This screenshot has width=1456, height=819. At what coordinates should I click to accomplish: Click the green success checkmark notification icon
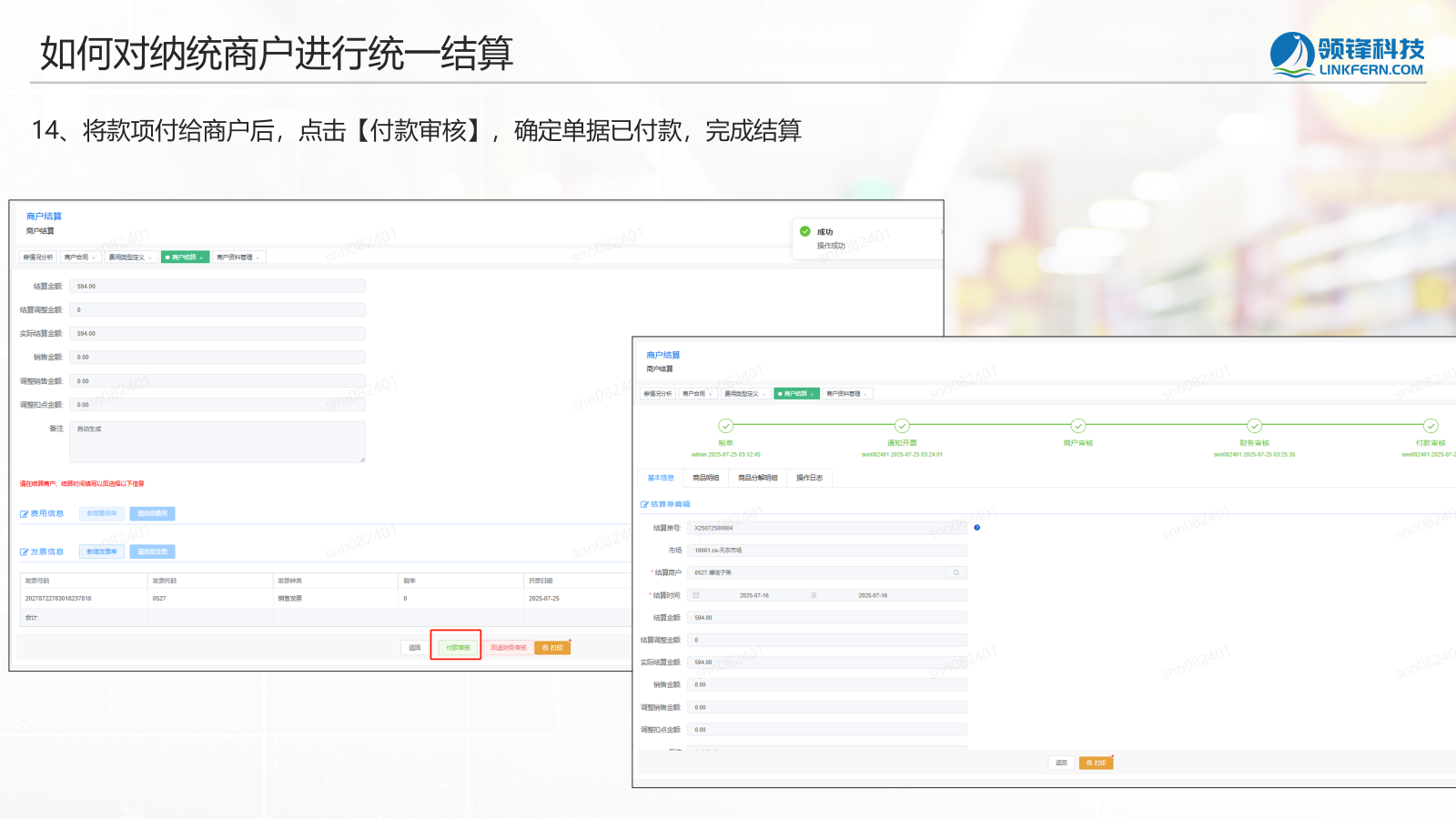pyautogui.click(x=804, y=231)
